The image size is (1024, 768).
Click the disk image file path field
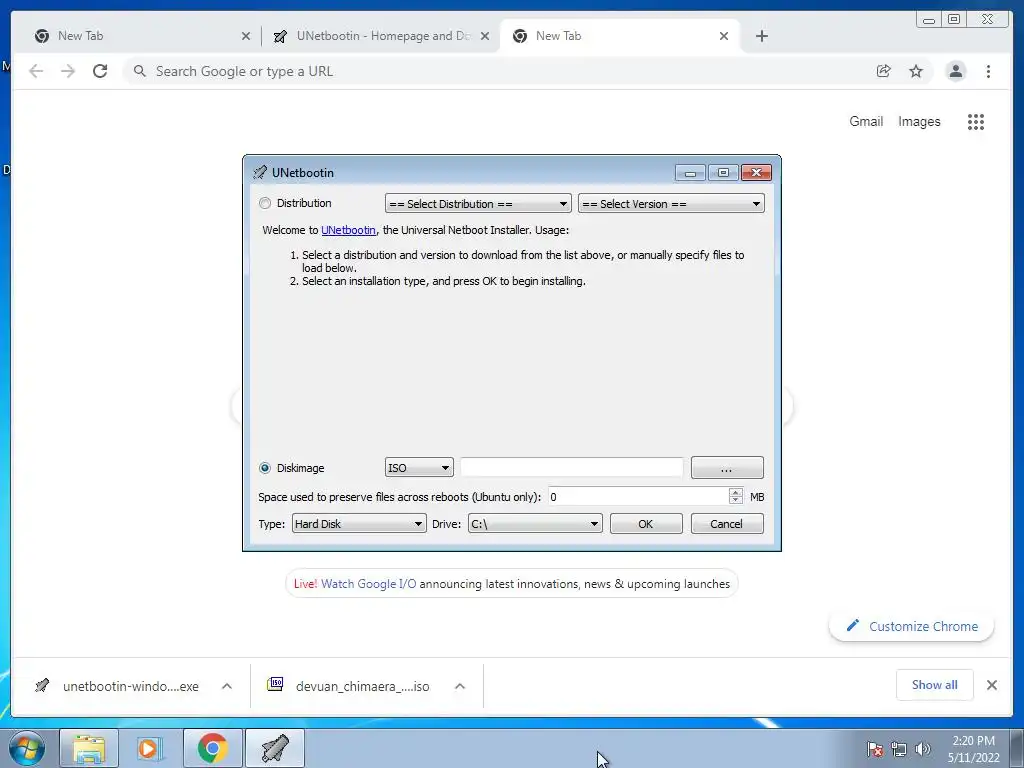(x=571, y=468)
